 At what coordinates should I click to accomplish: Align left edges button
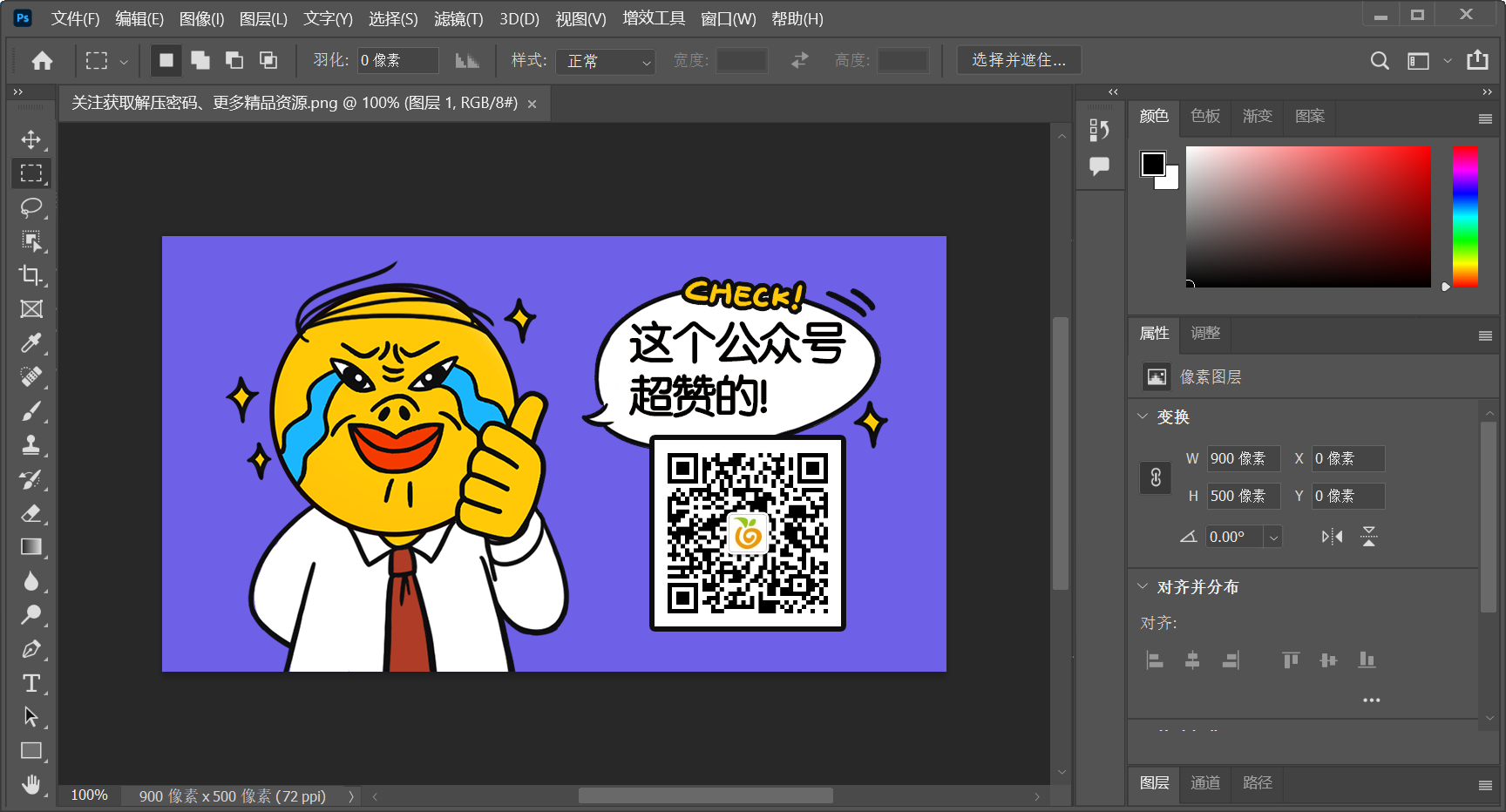coord(1155,660)
